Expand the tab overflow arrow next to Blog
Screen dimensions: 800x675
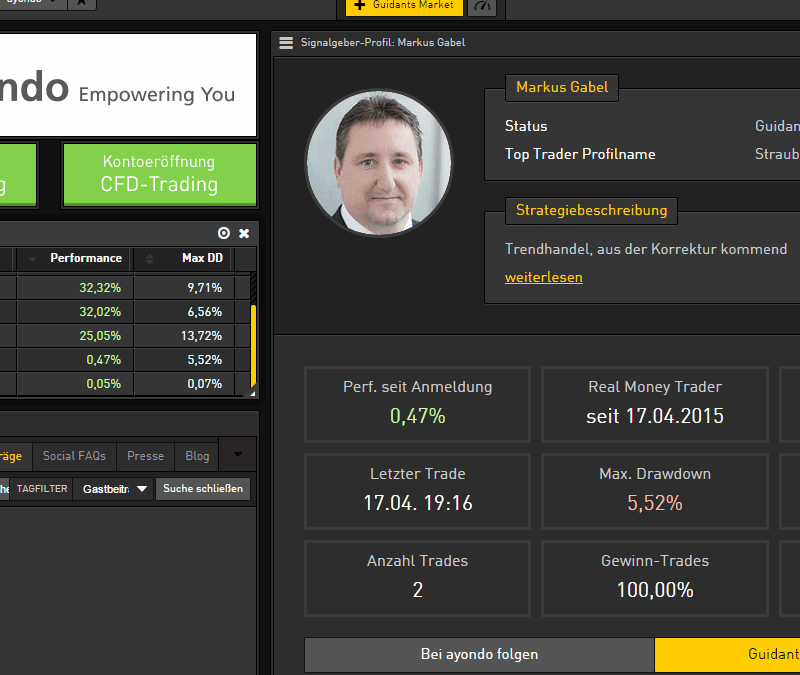point(237,455)
